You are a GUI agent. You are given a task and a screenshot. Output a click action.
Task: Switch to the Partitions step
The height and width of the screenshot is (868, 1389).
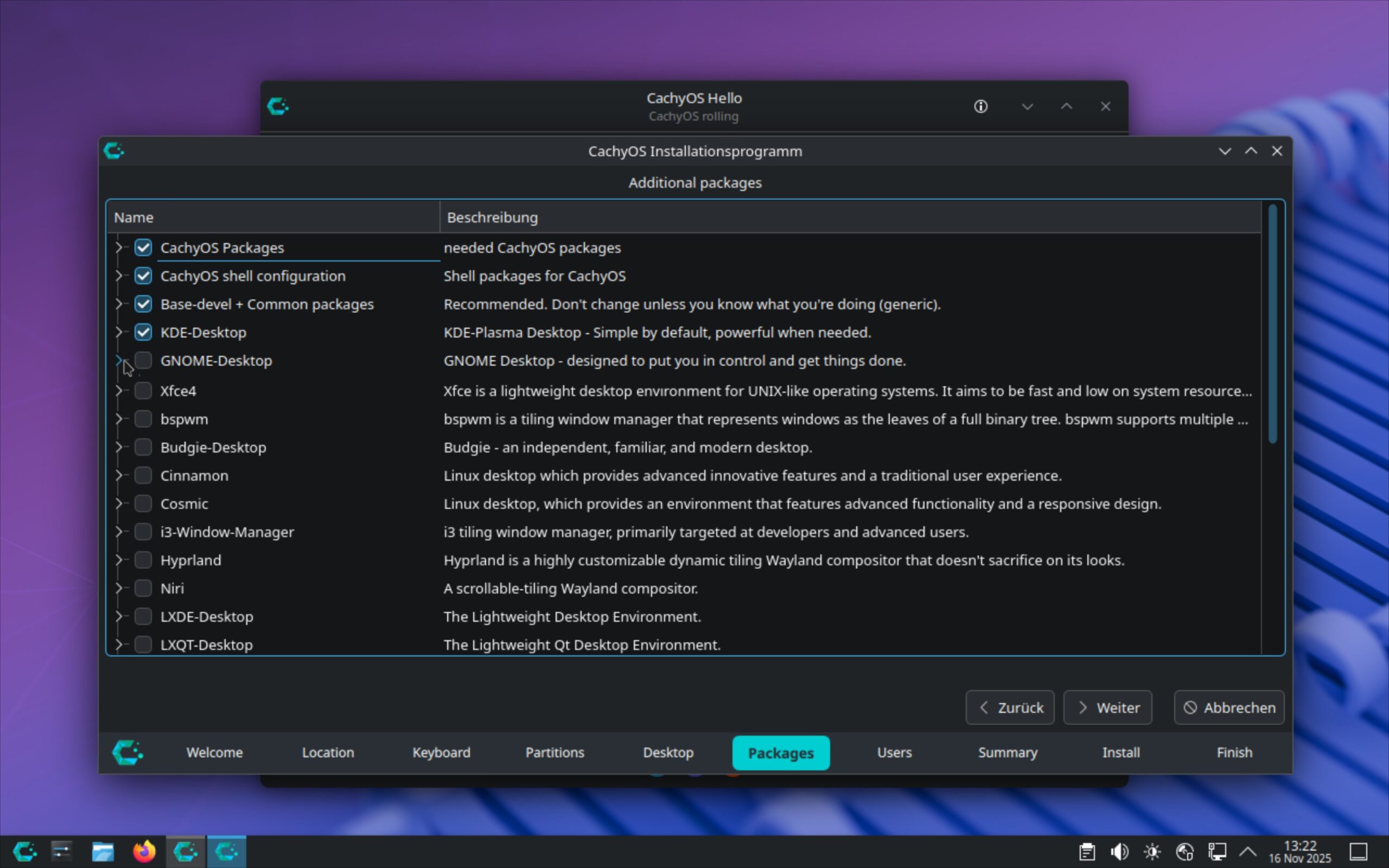click(x=555, y=752)
